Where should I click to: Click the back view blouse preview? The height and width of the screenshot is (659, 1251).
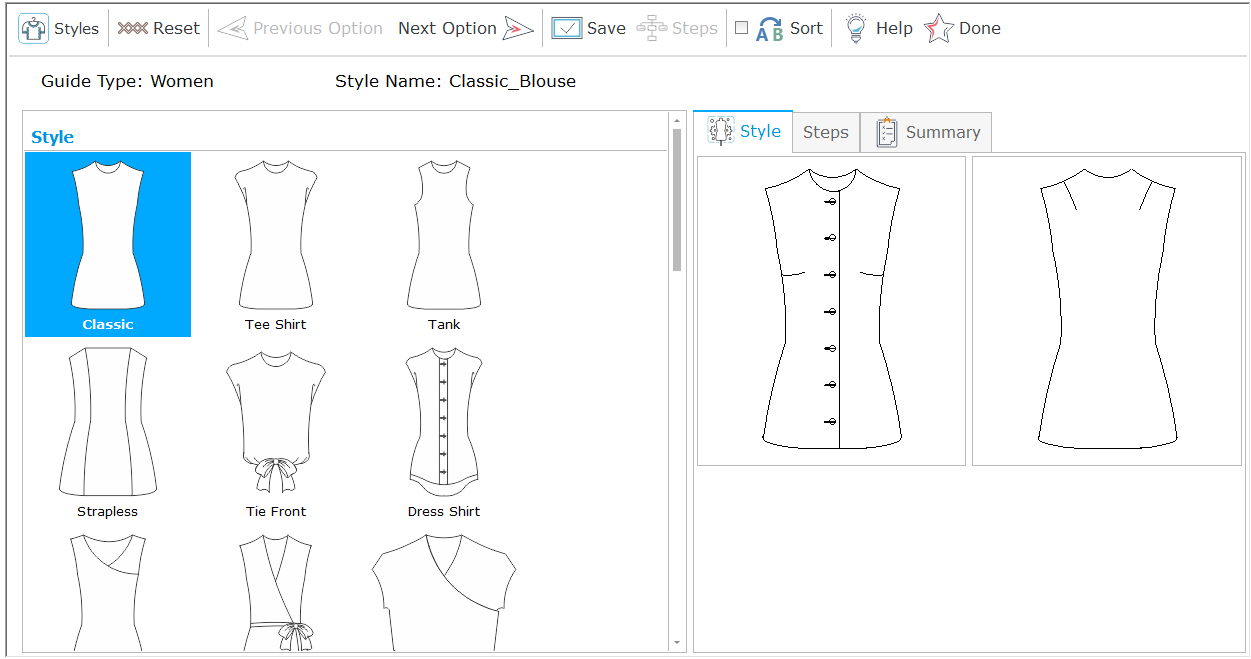pyautogui.click(x=1107, y=311)
